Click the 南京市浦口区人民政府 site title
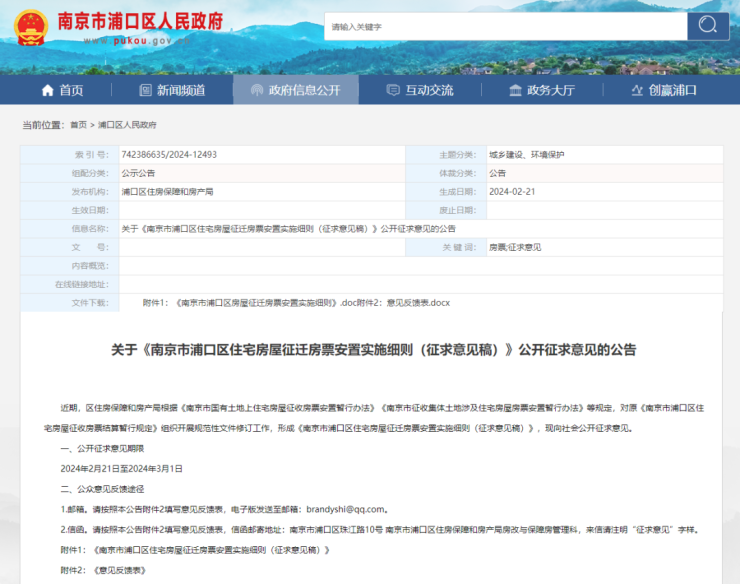 [139, 21]
